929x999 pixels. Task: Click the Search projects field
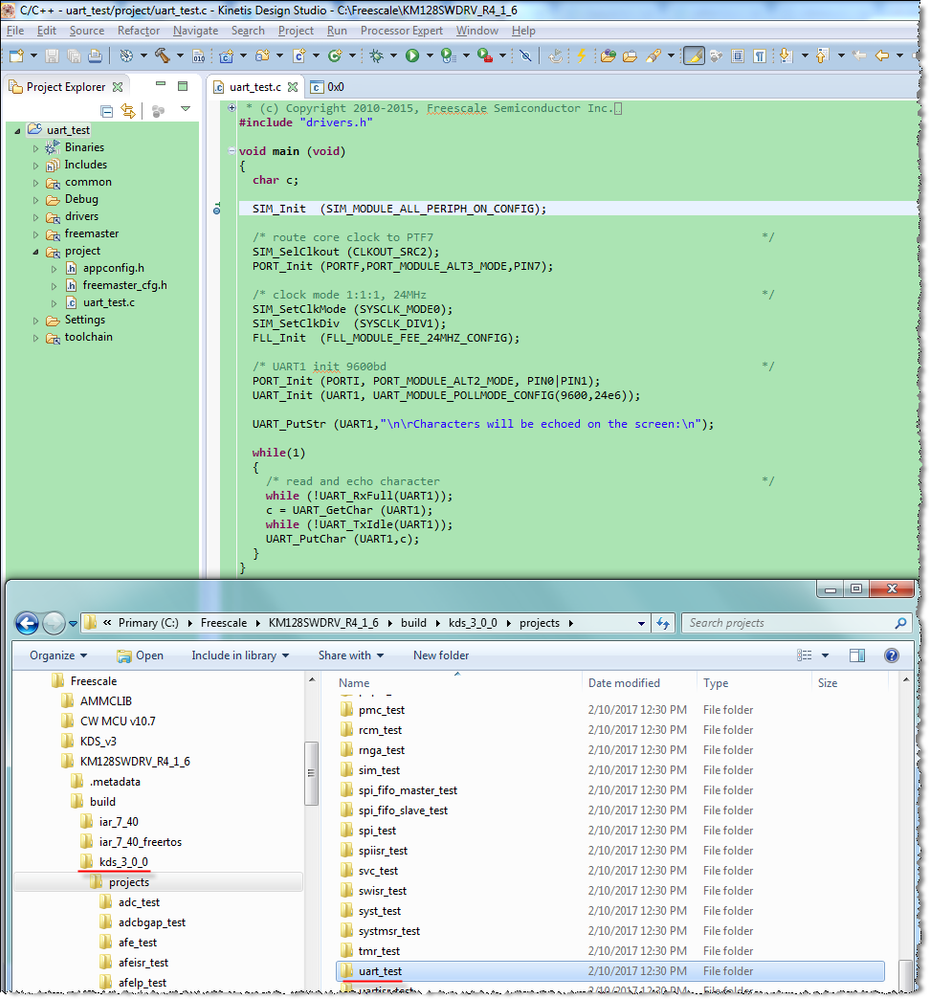click(x=796, y=622)
